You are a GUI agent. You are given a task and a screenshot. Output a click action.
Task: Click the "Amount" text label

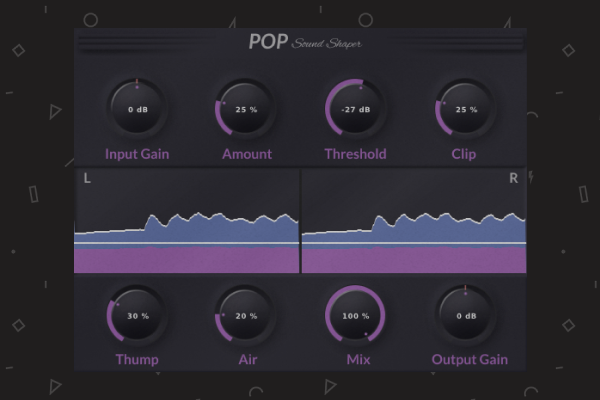tap(246, 154)
